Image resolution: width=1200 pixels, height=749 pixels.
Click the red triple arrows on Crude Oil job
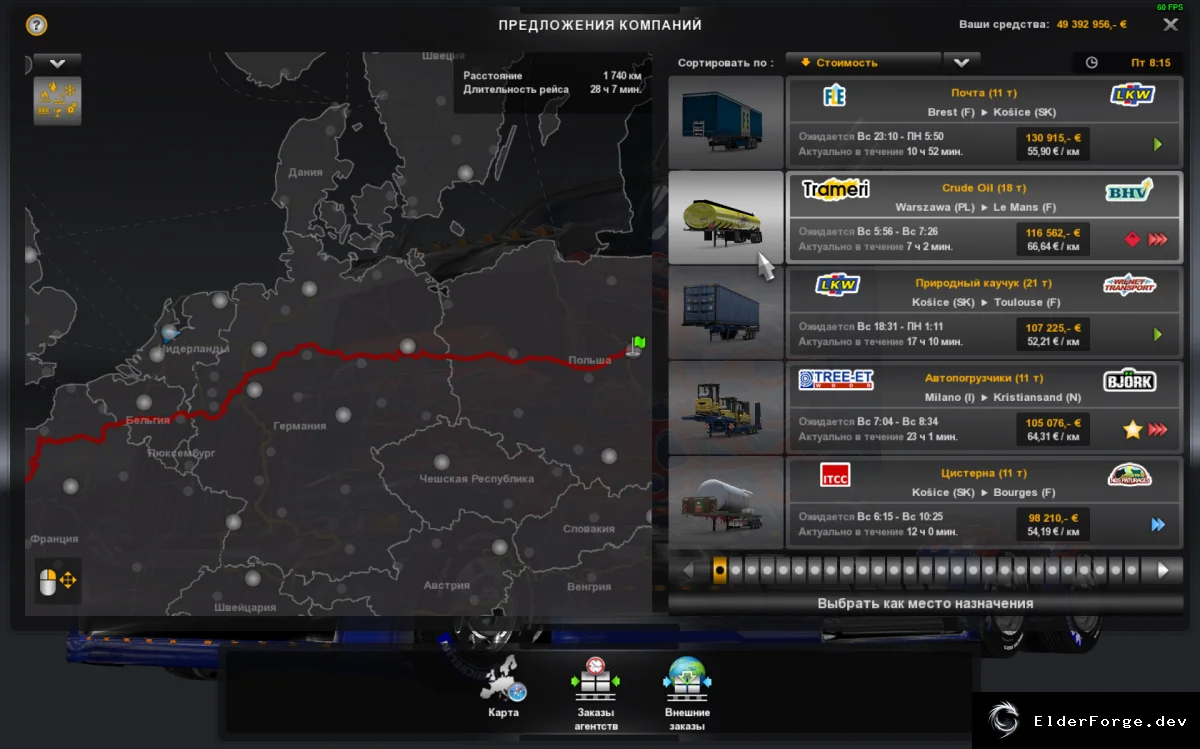[x=1158, y=239]
